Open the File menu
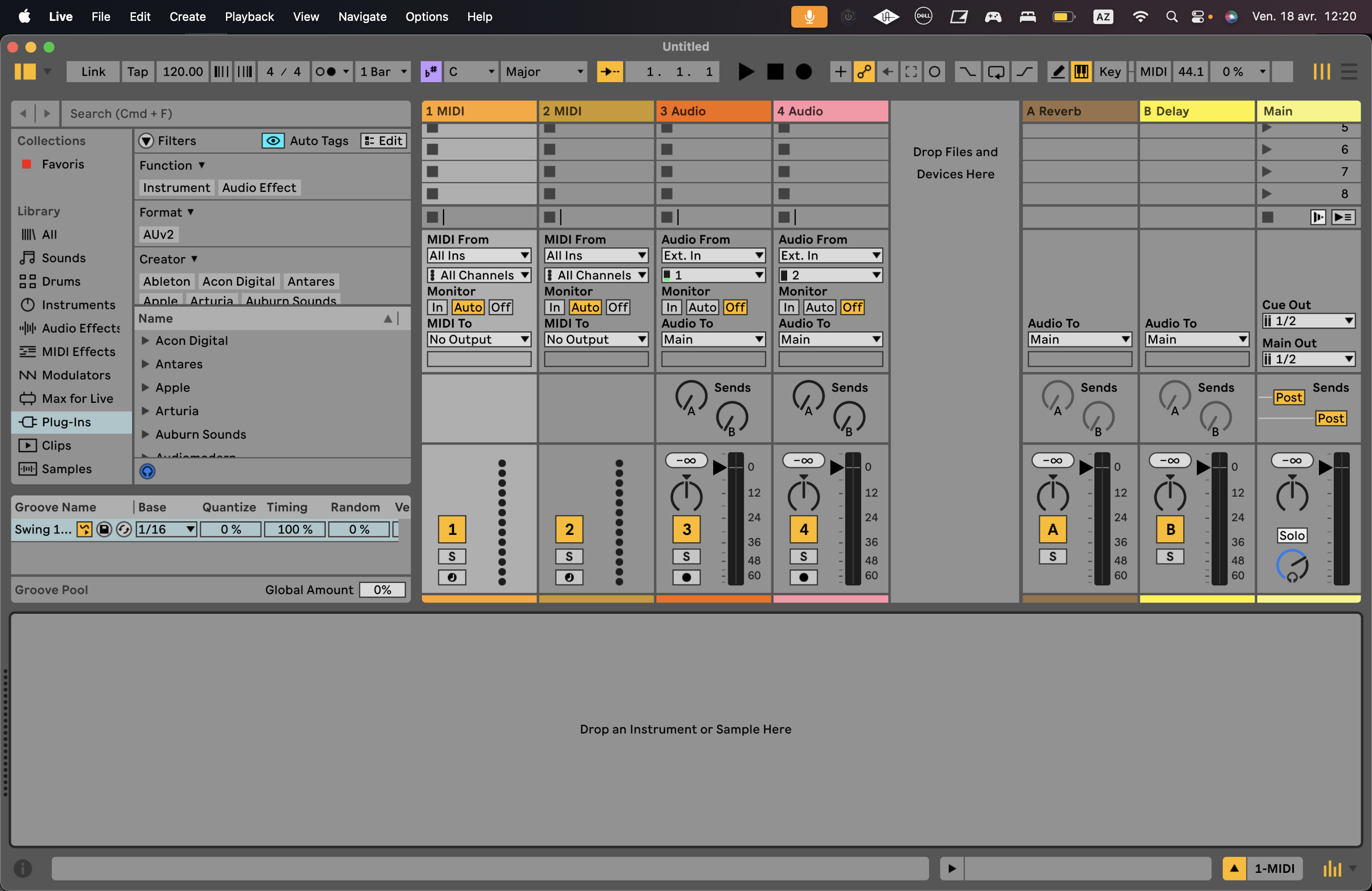 [x=101, y=17]
